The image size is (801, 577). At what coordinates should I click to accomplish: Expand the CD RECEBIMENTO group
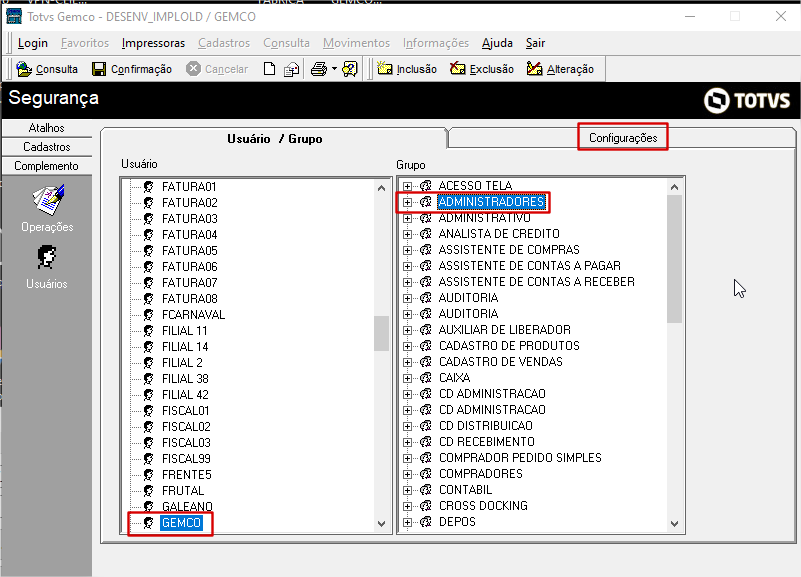point(407,442)
